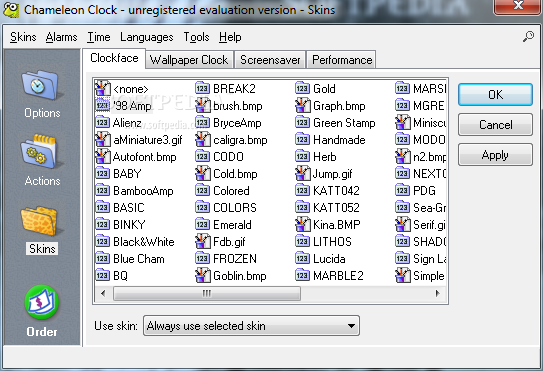Click the icon beside Kina.BMP
The width and height of the screenshot is (543, 371).
303,224
